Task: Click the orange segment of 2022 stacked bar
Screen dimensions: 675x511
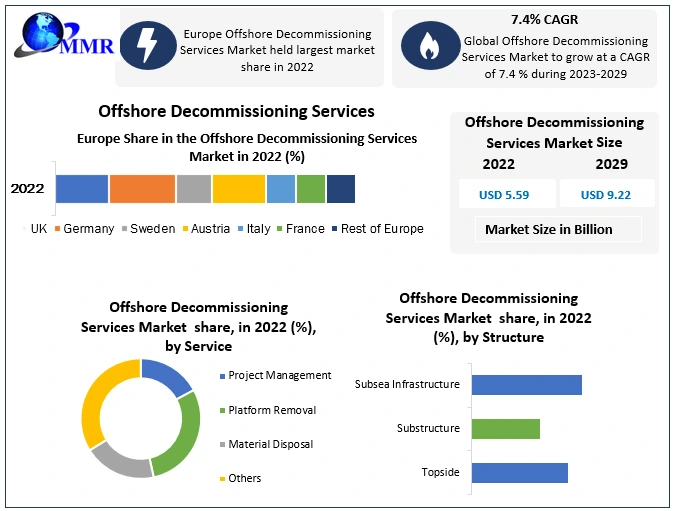Action: click(x=142, y=188)
